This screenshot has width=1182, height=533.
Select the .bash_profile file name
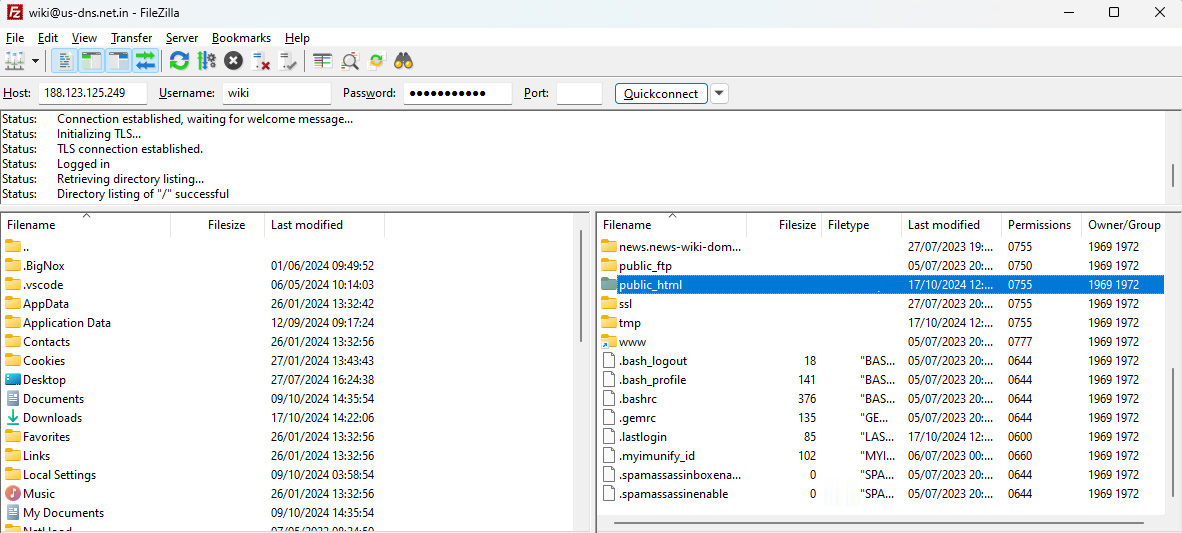[x=653, y=380]
